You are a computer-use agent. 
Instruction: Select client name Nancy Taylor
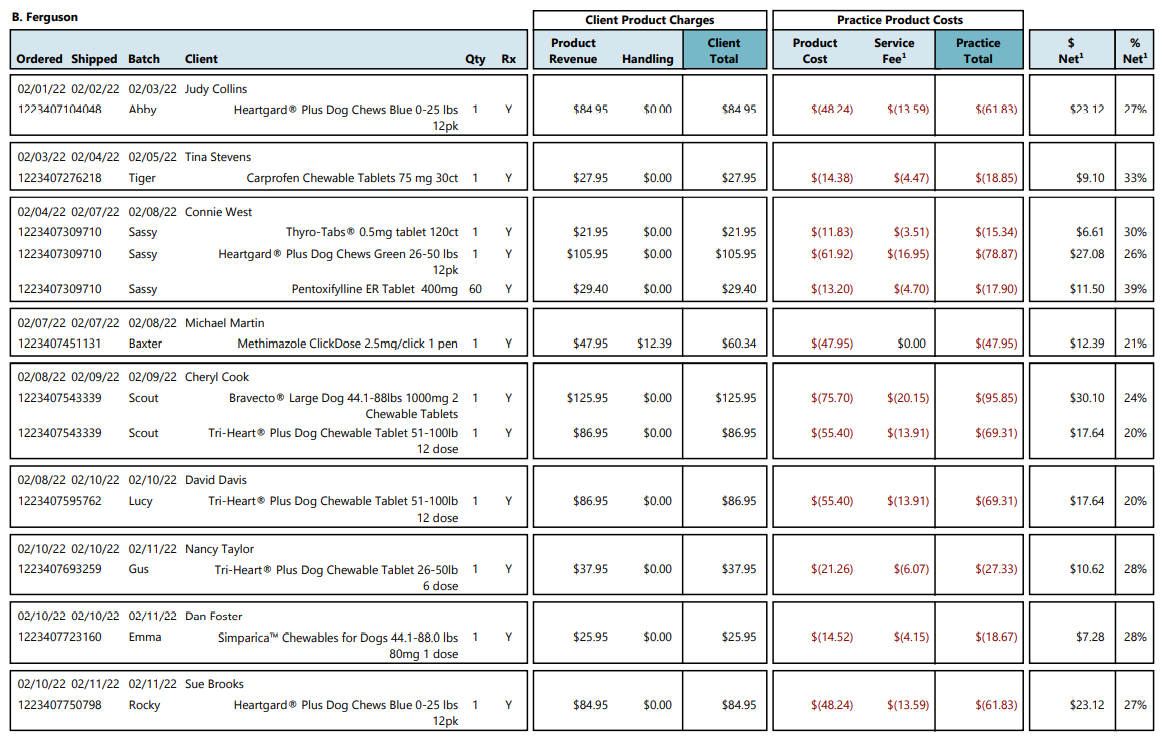tap(220, 549)
